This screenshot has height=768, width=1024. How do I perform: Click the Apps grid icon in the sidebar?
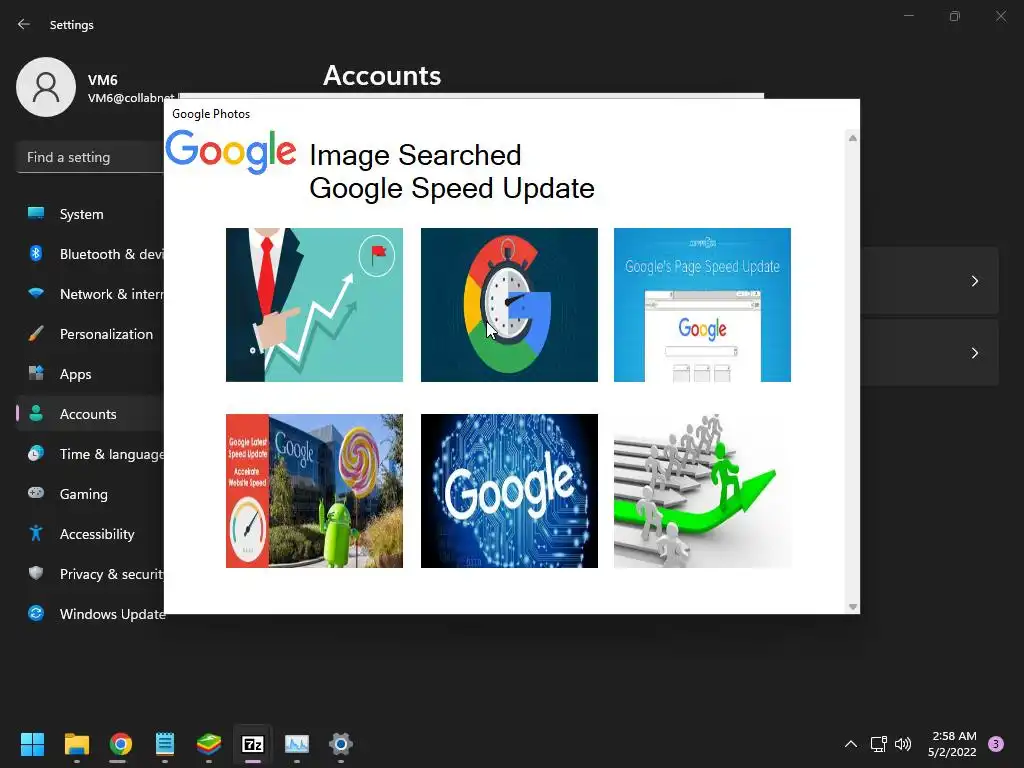click(36, 374)
